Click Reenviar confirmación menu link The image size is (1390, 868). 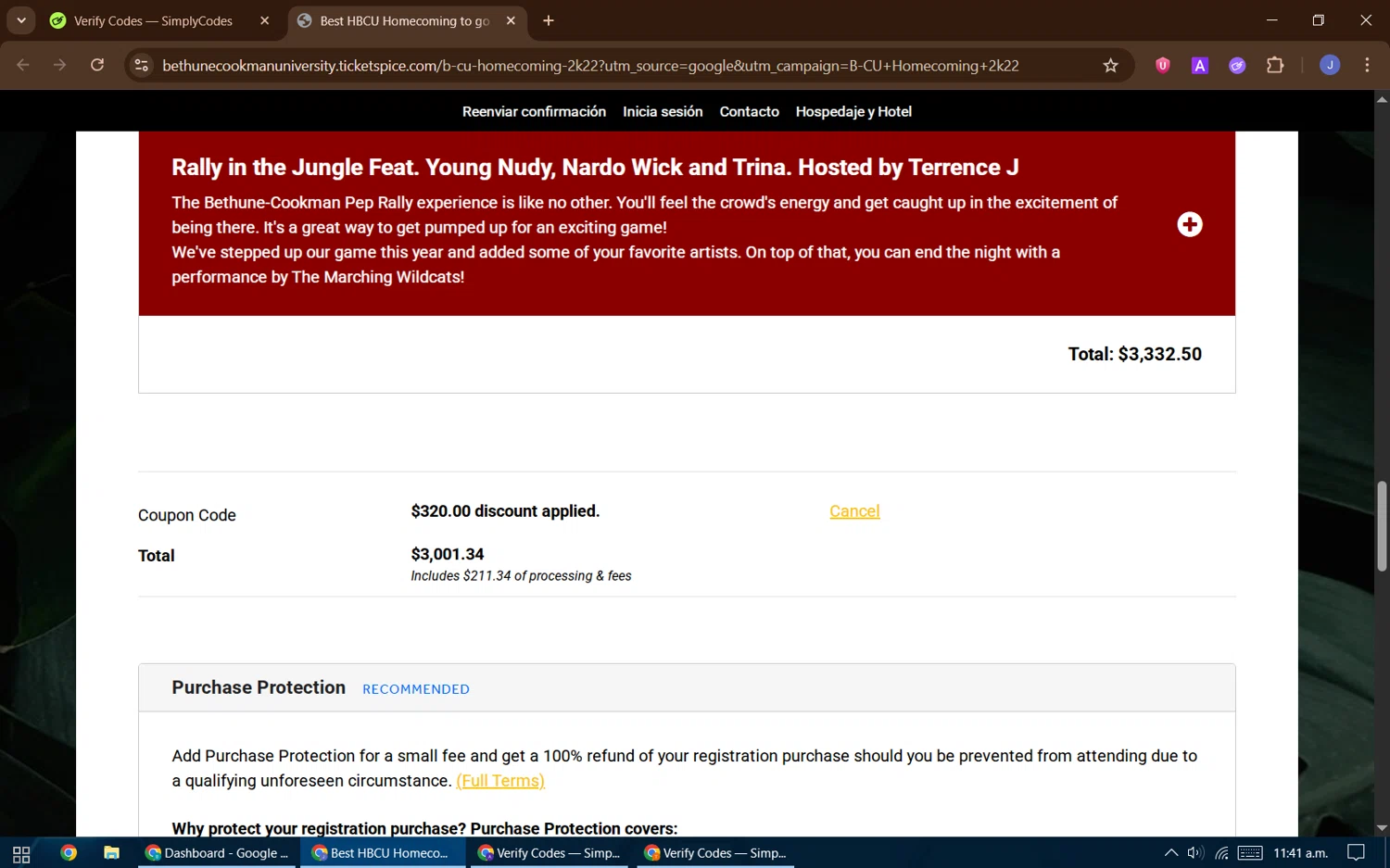click(534, 111)
